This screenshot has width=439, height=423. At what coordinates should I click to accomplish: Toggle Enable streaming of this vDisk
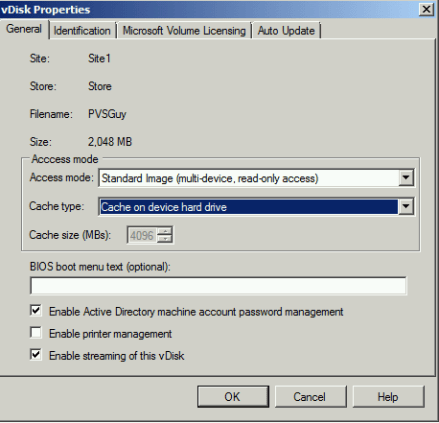pyautogui.click(x=36, y=354)
